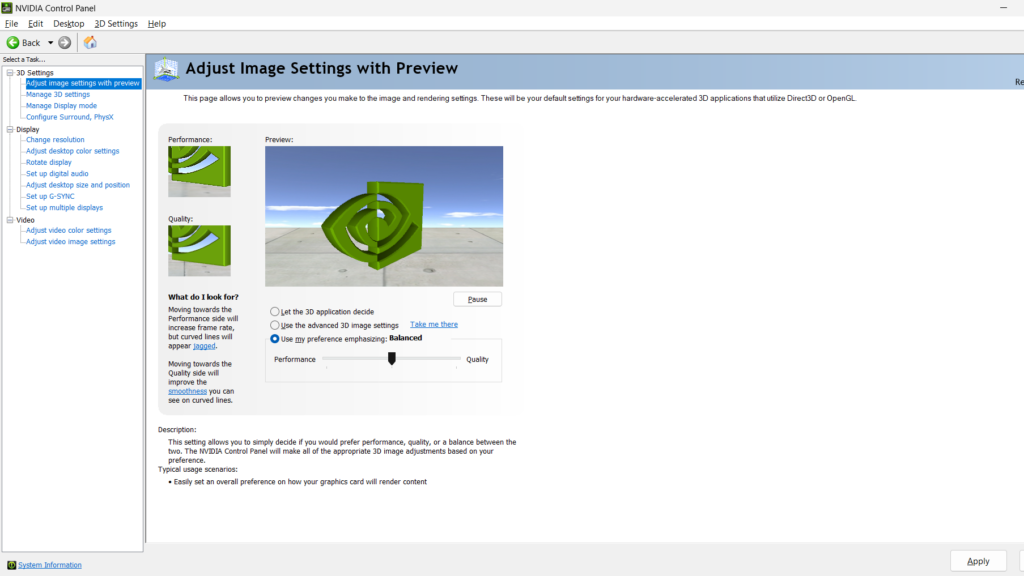The image size is (1024, 576).
Task: Open the Desktop menu
Action: (68, 23)
